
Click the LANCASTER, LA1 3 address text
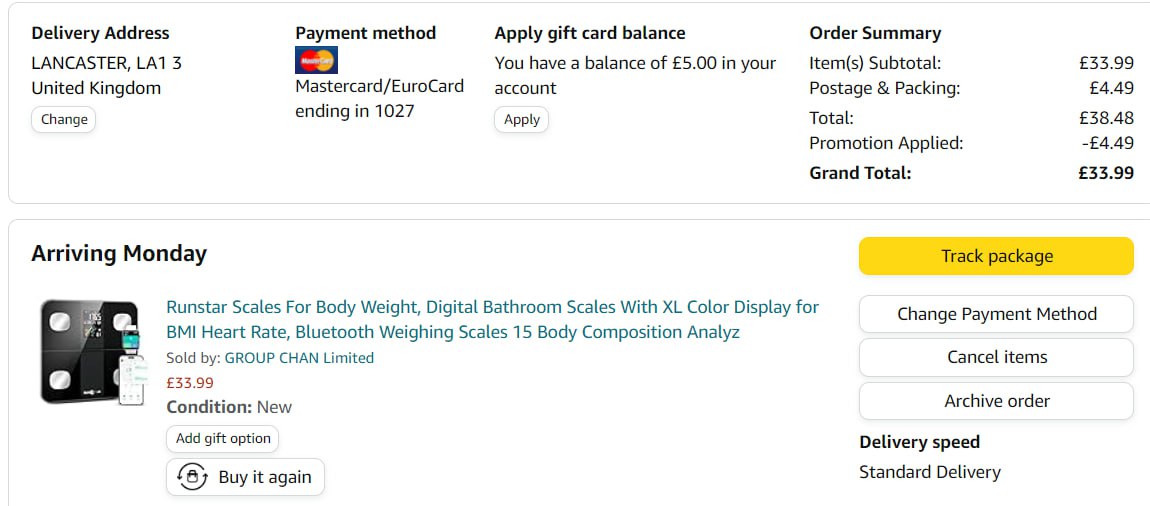[107, 63]
